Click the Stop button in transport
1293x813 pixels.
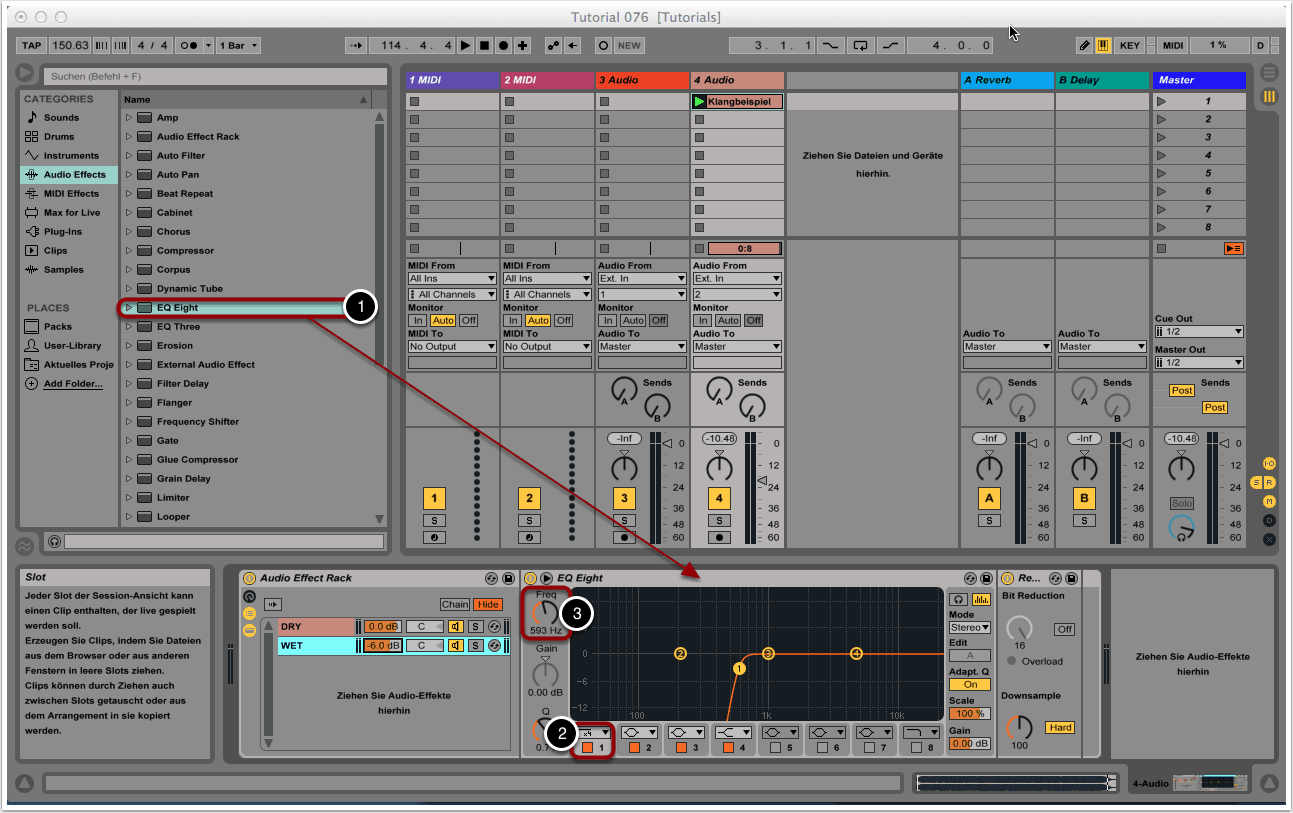tap(484, 45)
